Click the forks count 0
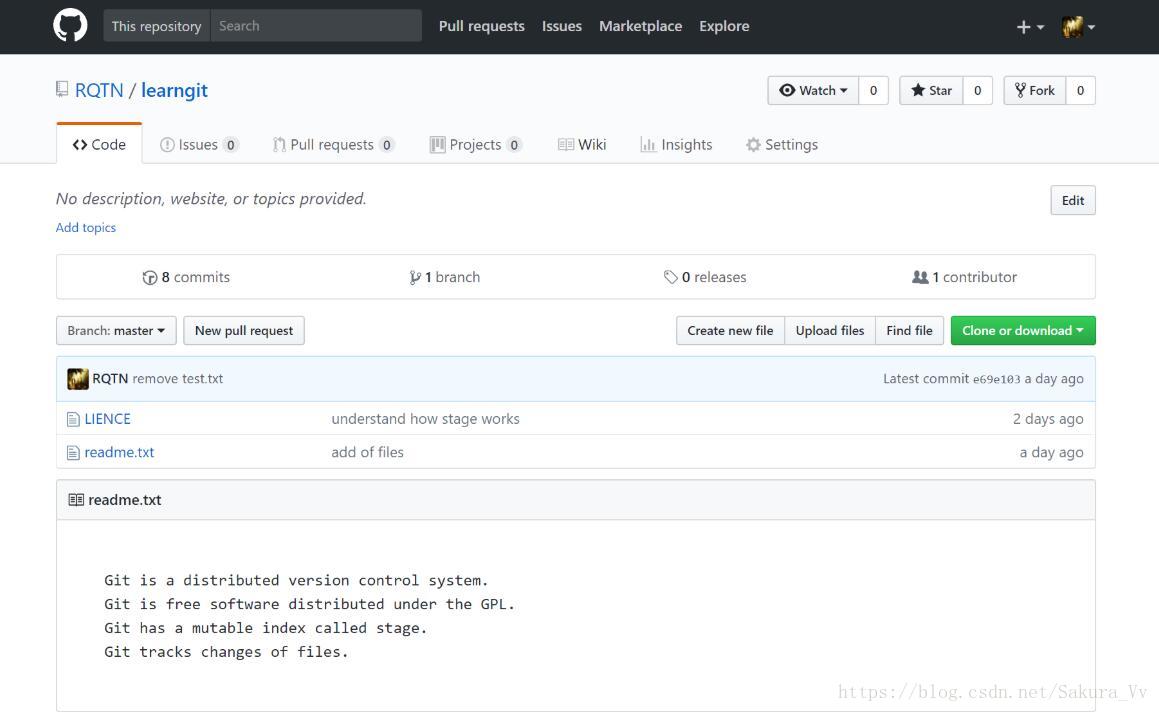Image resolution: width=1159 pixels, height=712 pixels. coord(1081,90)
